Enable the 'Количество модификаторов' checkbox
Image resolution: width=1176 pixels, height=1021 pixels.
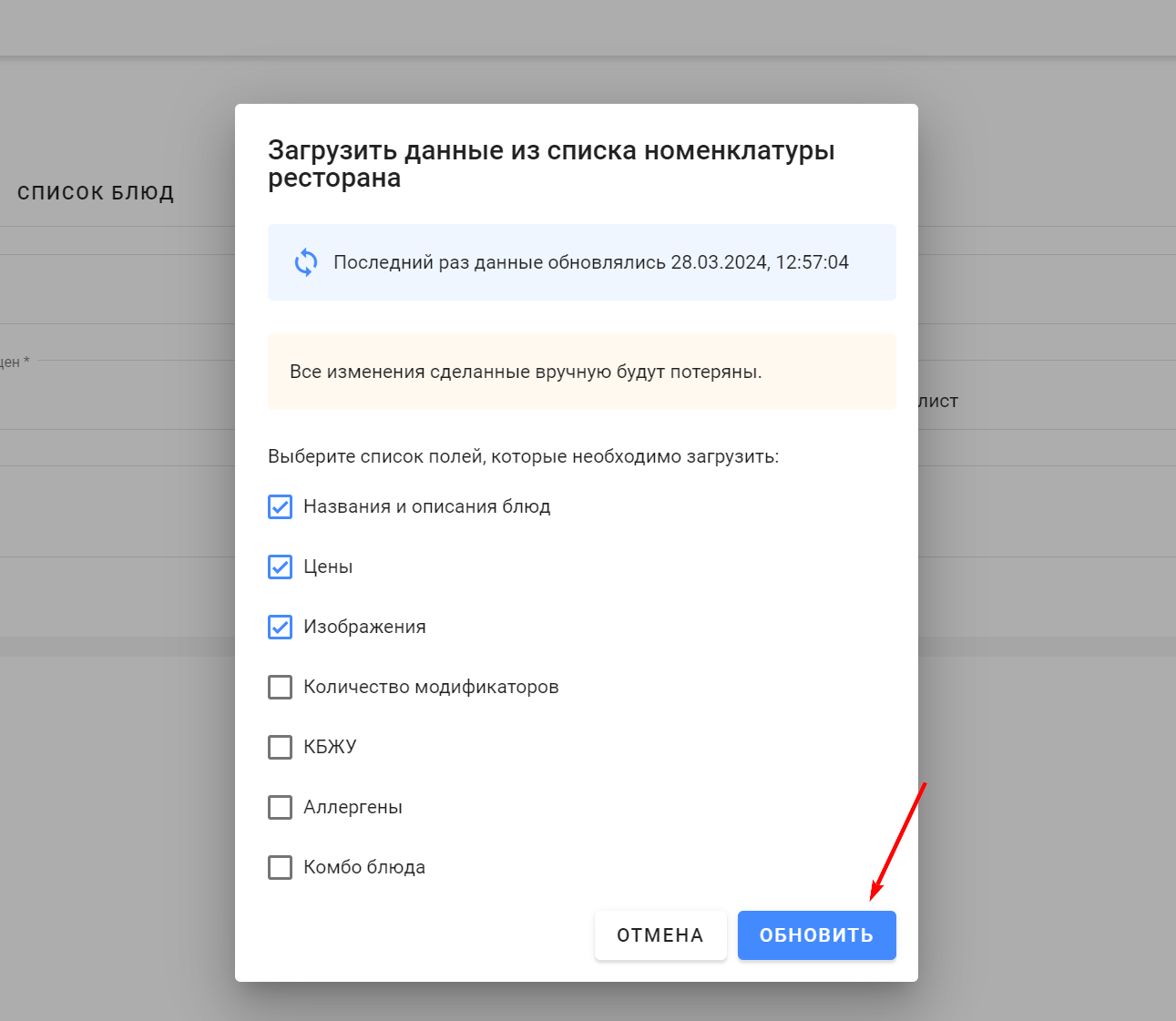click(x=280, y=687)
